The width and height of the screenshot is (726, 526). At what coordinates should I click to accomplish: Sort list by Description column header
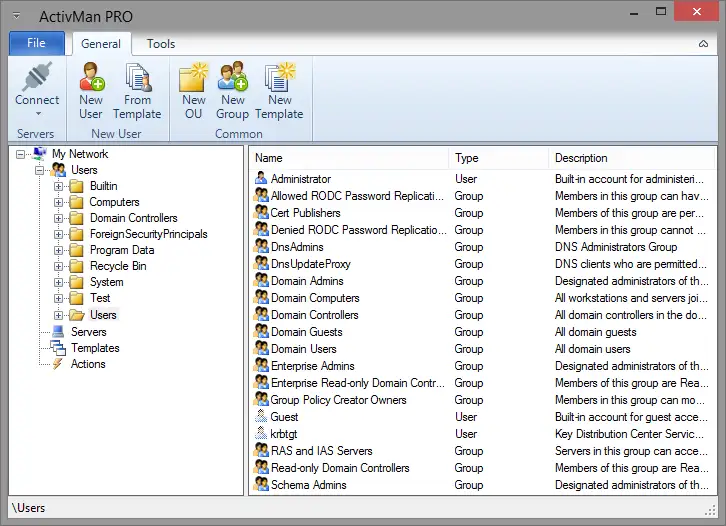pos(632,158)
